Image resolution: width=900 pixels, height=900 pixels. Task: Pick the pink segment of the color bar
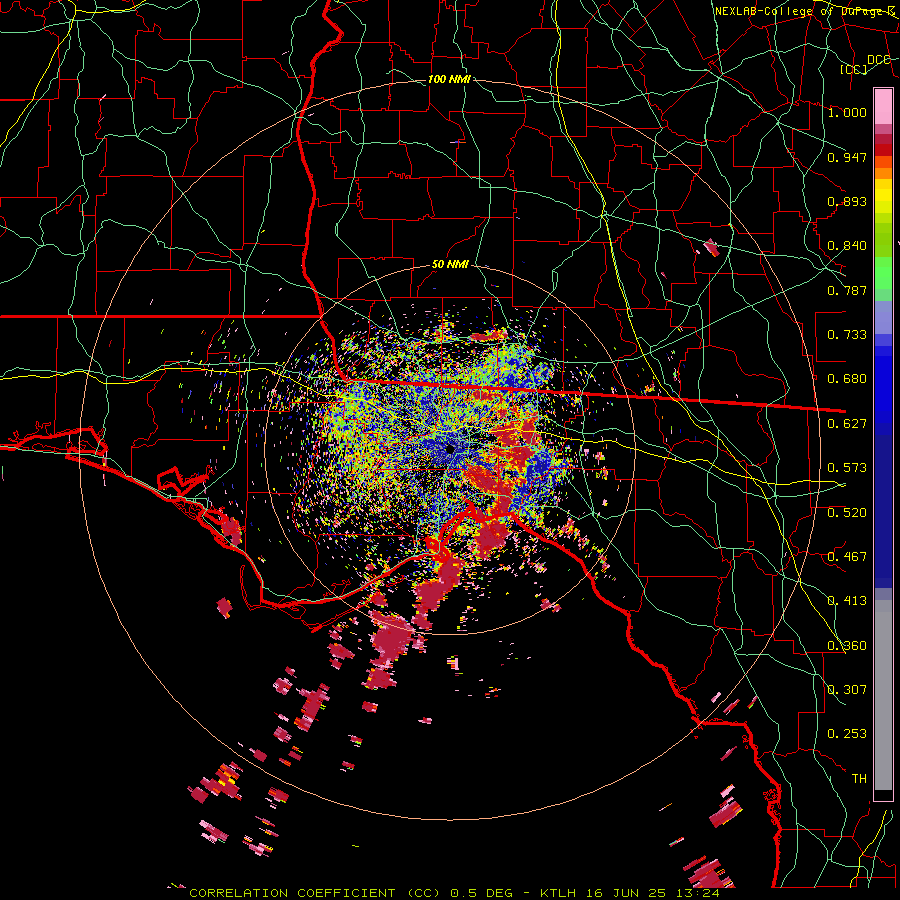883,107
